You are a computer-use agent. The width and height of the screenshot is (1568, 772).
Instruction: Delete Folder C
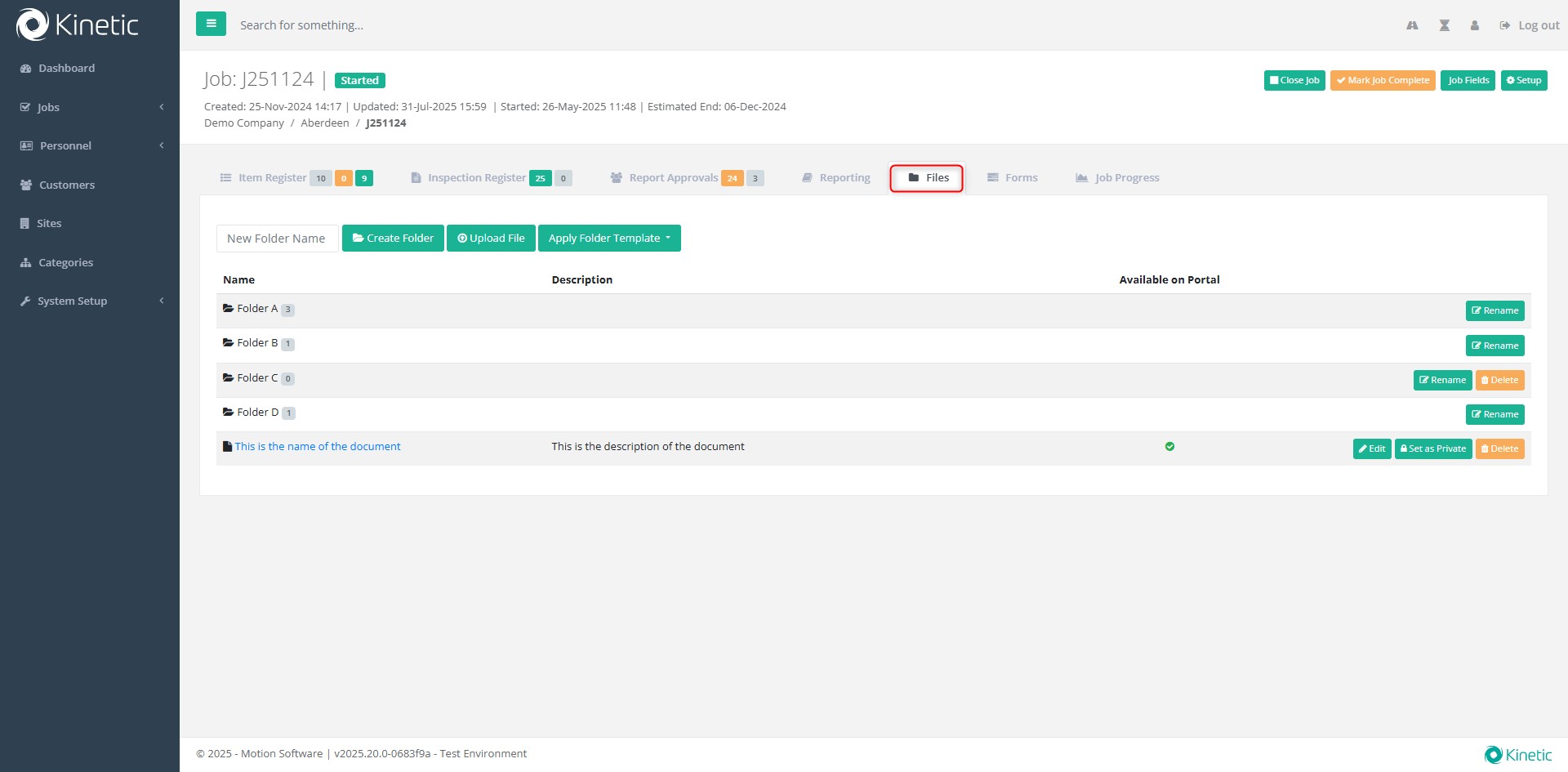(x=1499, y=381)
